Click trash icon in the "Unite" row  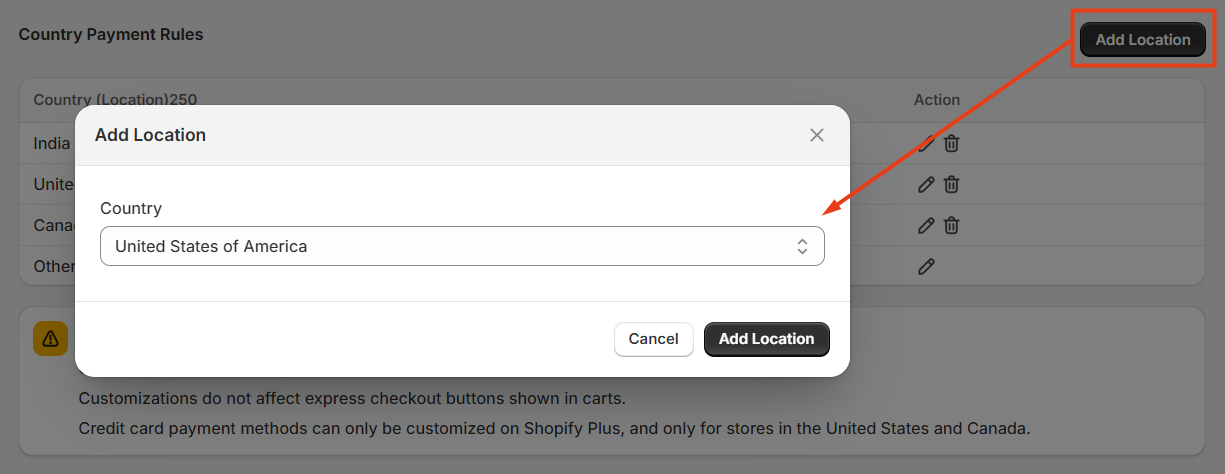tap(951, 184)
